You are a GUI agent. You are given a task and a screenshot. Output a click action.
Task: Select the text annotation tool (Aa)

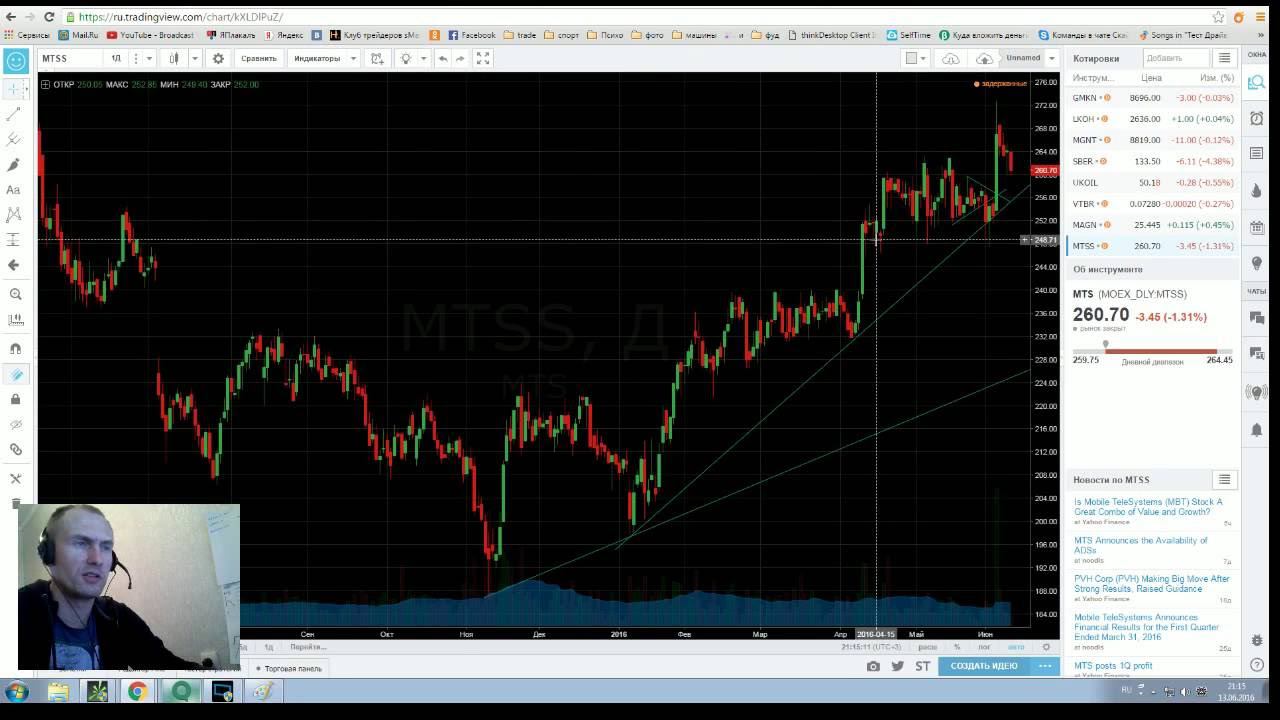(14, 190)
